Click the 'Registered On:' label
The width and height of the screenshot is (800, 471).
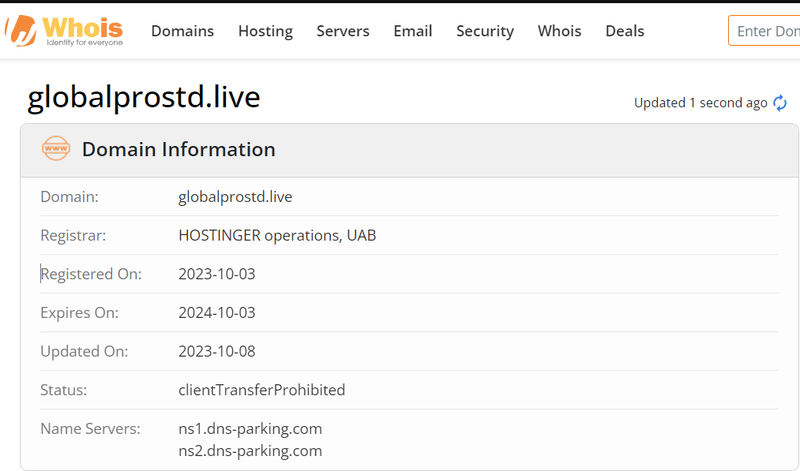(91, 275)
